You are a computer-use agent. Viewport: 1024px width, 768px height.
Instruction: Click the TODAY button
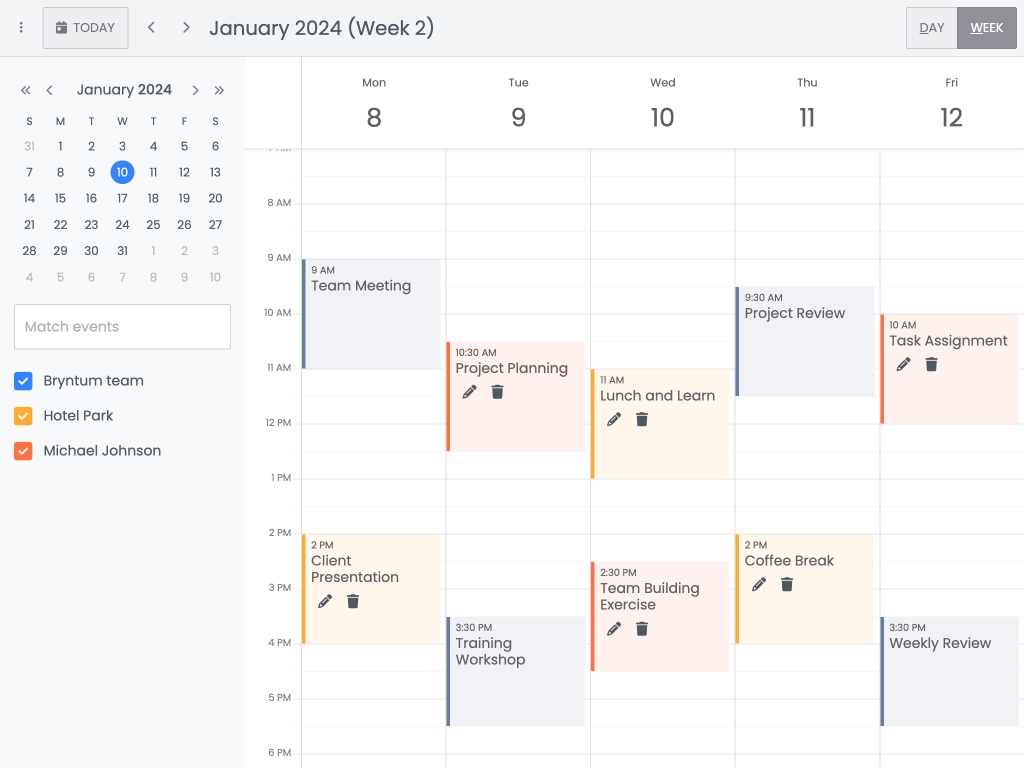tap(86, 27)
